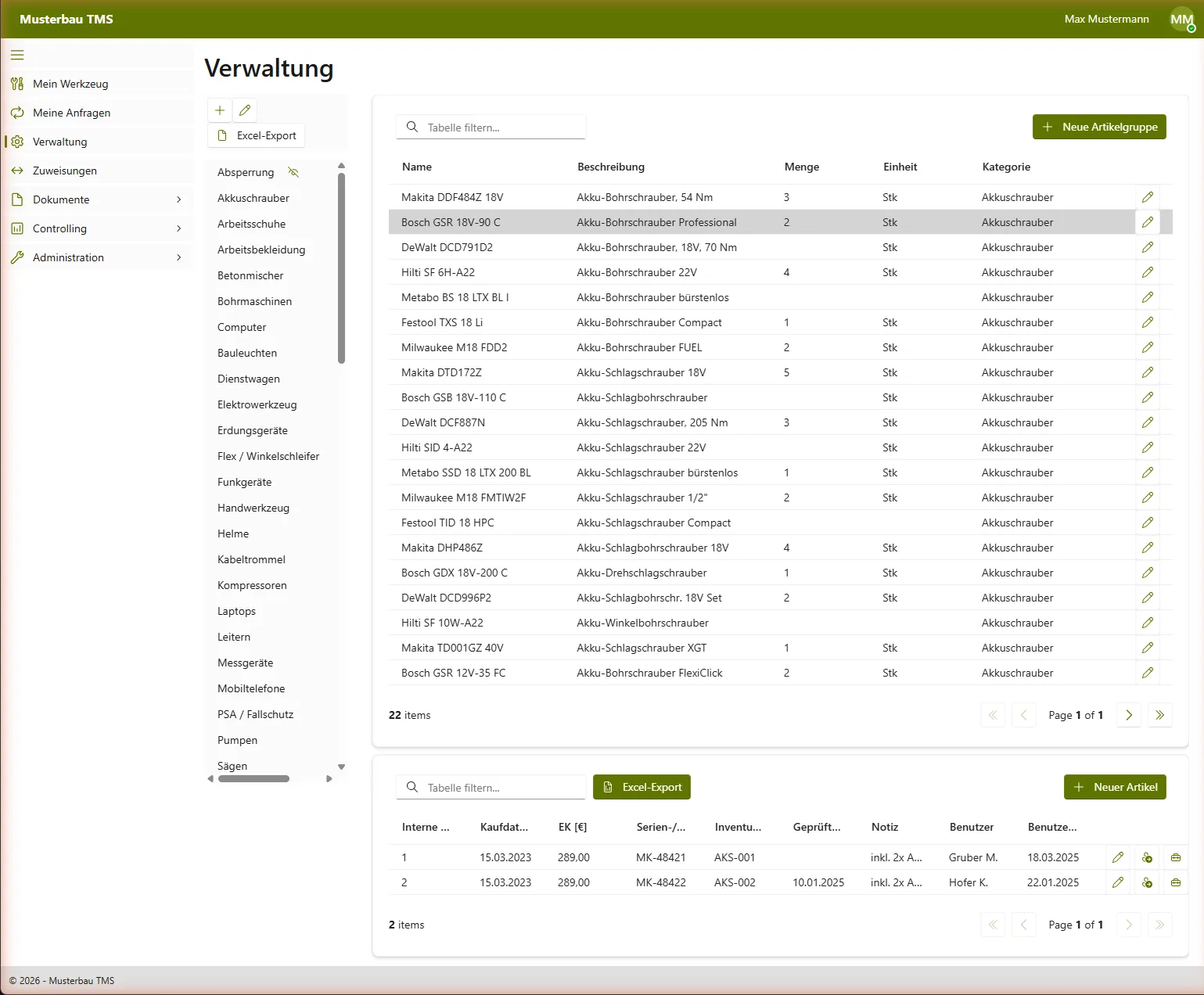
Task: Toggle the hidden-eye indicator on Absperrung
Action: tap(293, 171)
